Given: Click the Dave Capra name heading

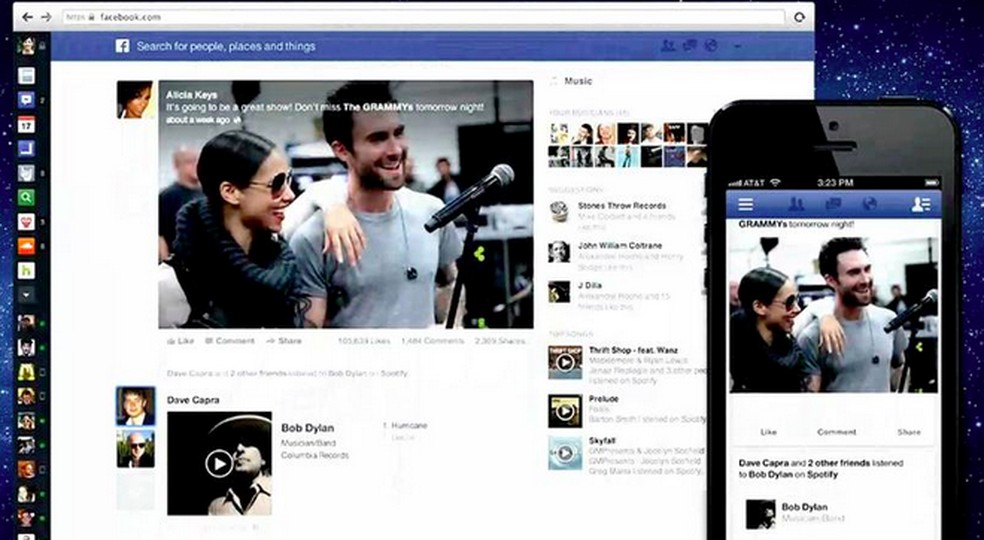Looking at the screenshot, I should pyautogui.click(x=193, y=400).
